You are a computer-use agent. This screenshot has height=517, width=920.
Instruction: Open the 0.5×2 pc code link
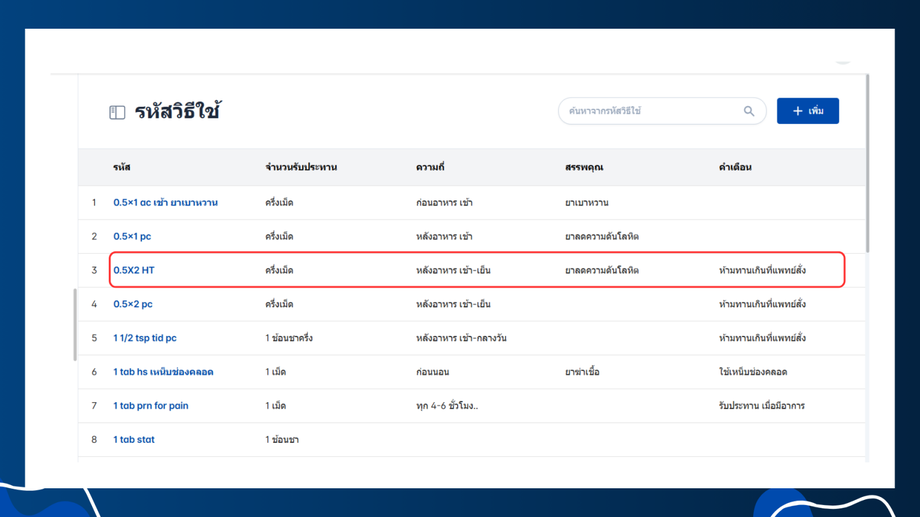click(x=133, y=304)
